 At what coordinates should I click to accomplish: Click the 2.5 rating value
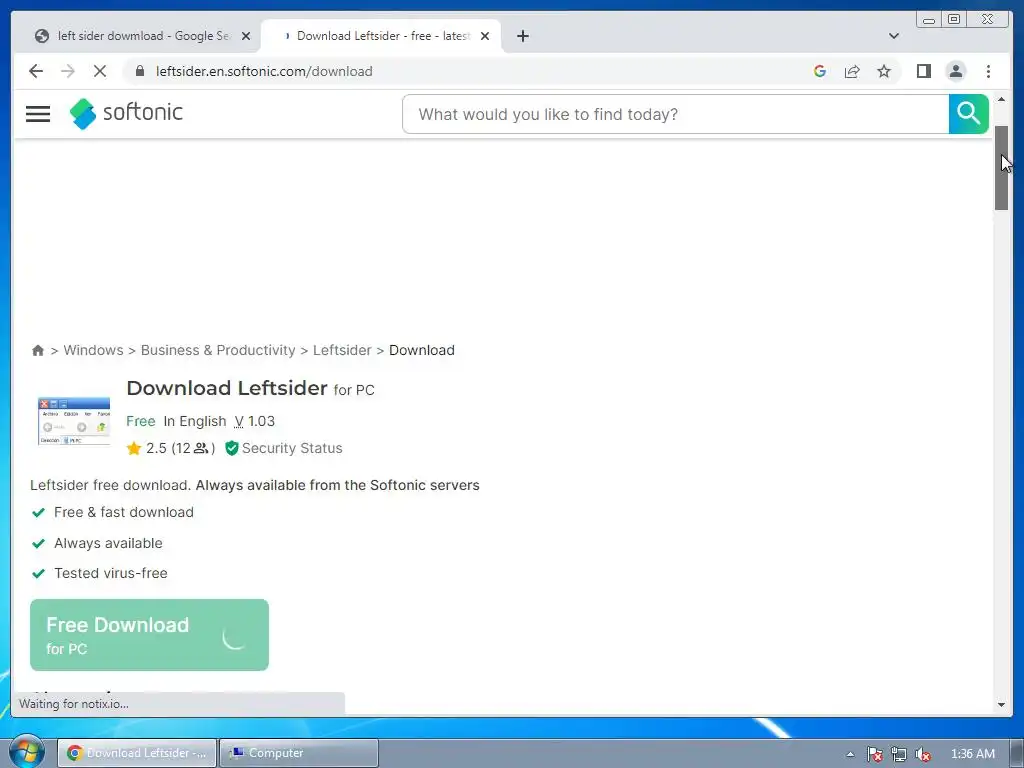click(x=156, y=448)
